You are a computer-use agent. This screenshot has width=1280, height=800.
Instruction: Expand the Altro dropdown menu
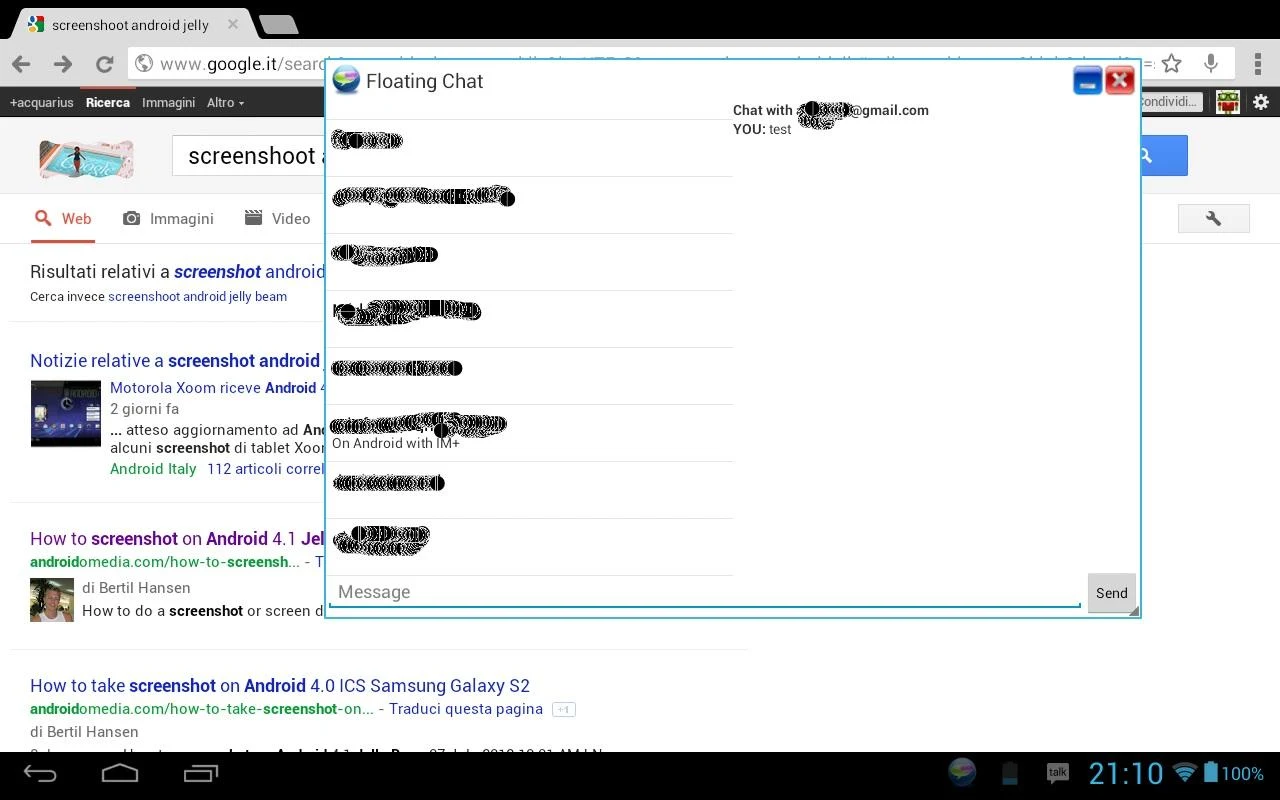coord(225,102)
